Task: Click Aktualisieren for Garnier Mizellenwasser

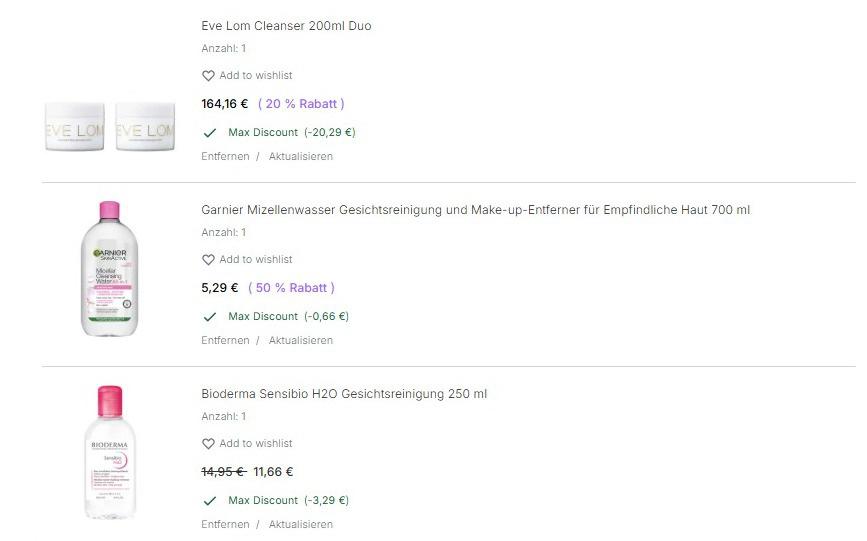Action: pos(300,341)
